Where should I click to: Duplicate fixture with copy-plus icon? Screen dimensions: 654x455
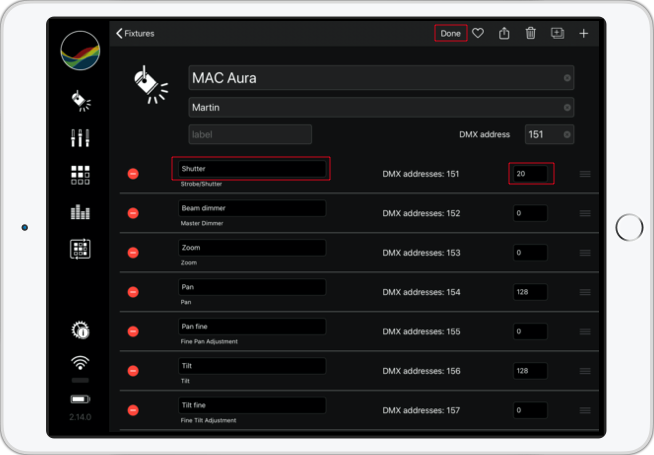[x=557, y=33]
